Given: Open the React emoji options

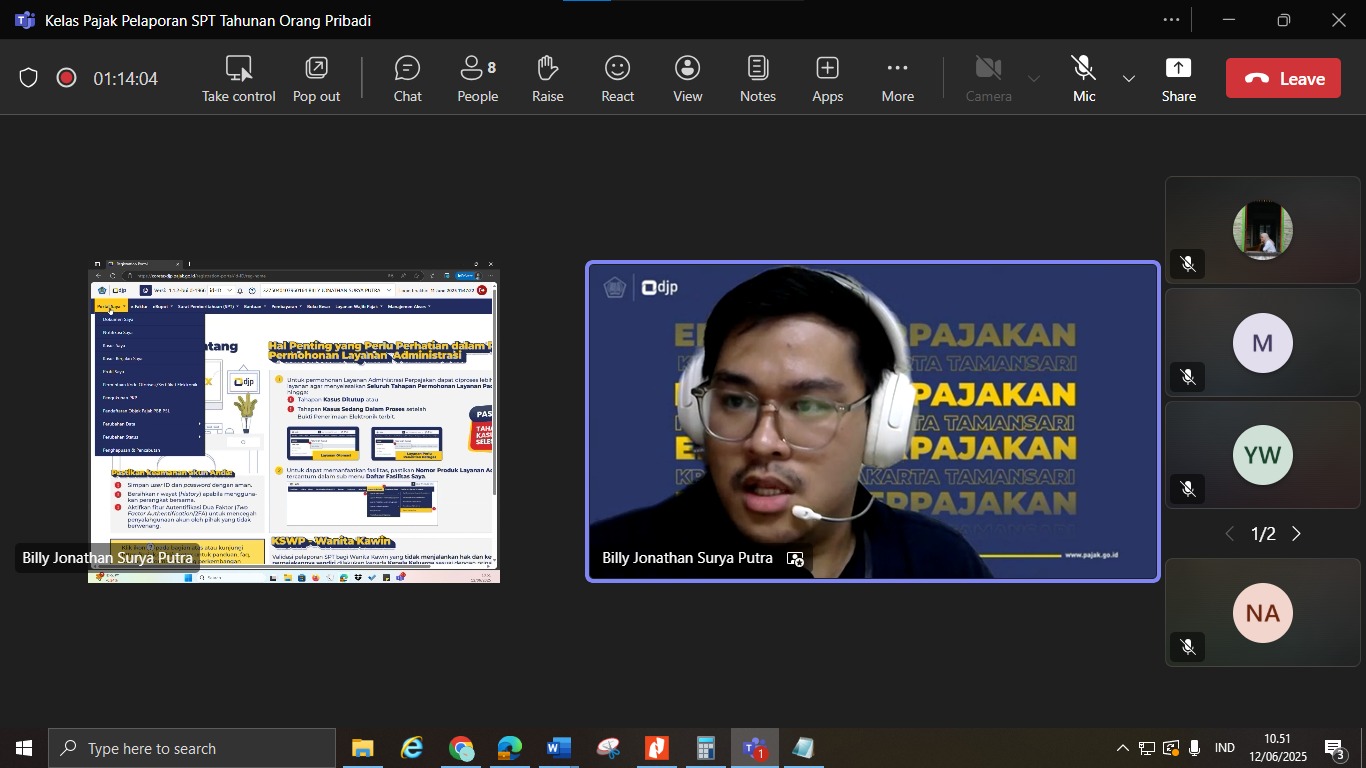Looking at the screenshot, I should (x=617, y=78).
